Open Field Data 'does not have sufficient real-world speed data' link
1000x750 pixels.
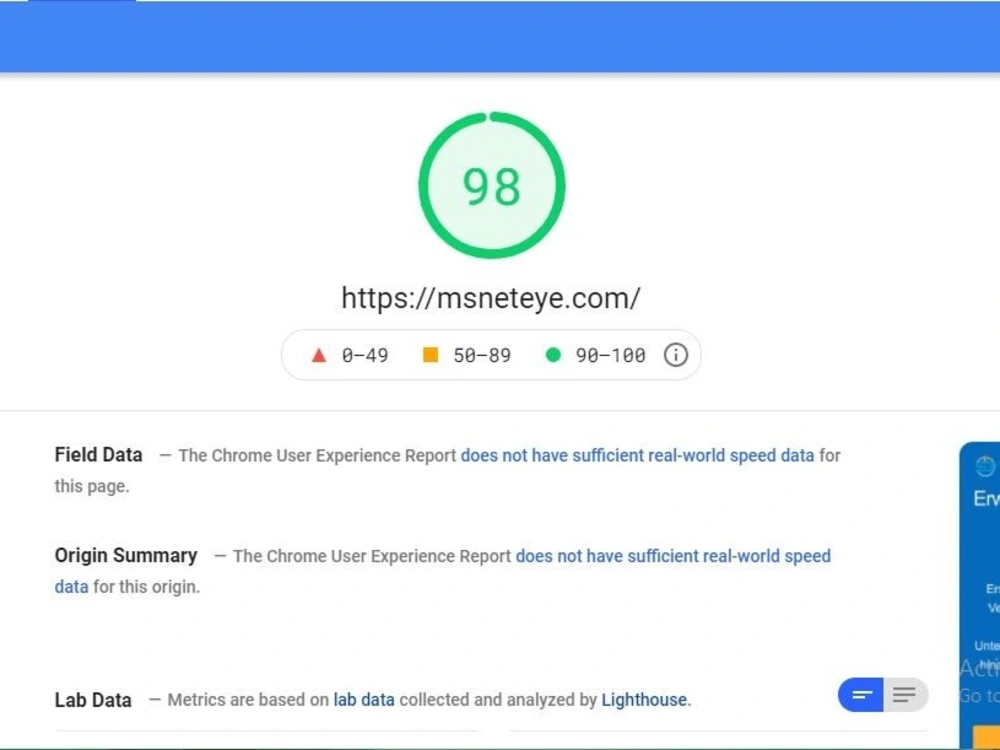[x=637, y=455]
